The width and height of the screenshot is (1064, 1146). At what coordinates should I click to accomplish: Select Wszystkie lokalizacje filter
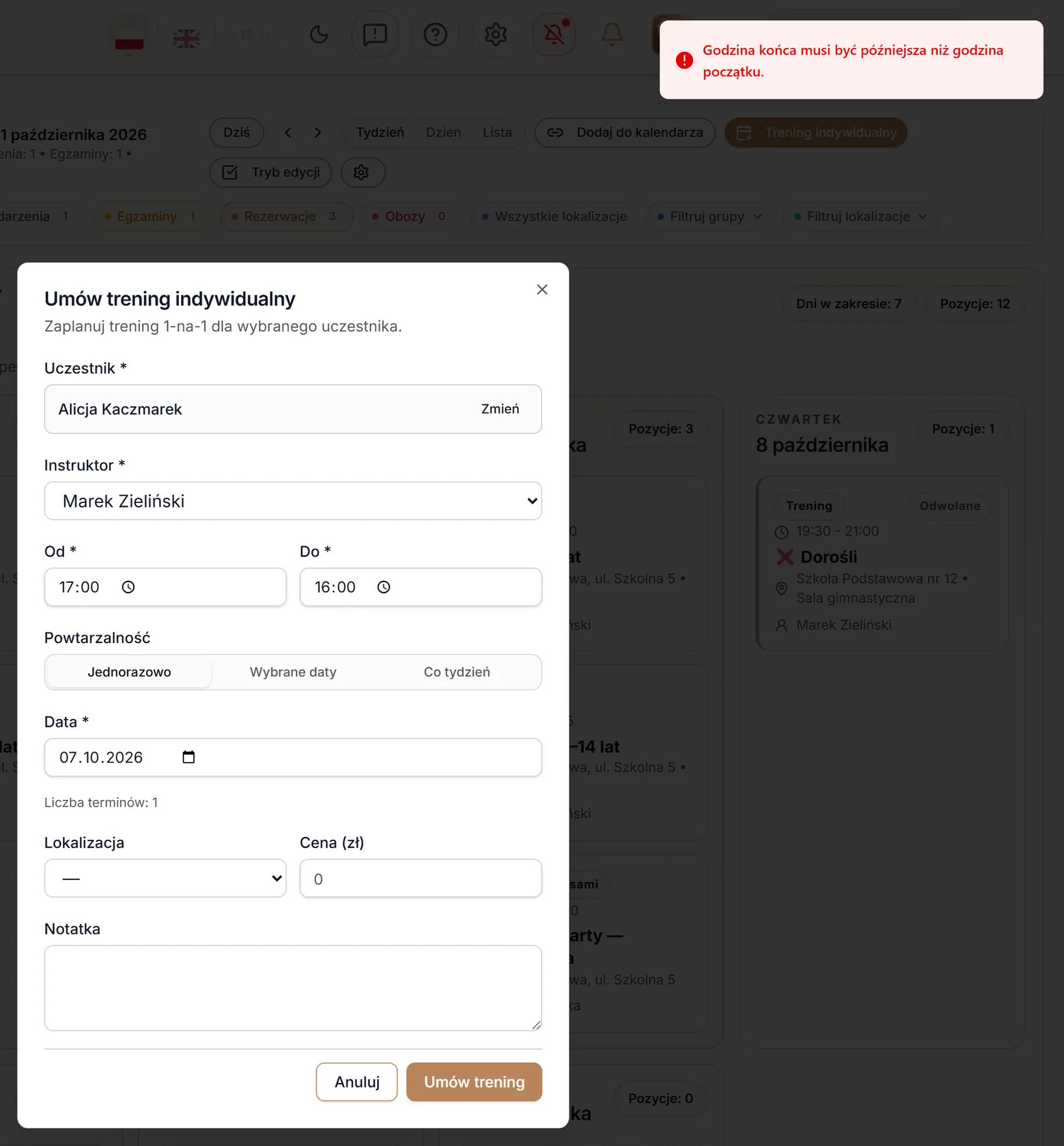click(x=555, y=217)
